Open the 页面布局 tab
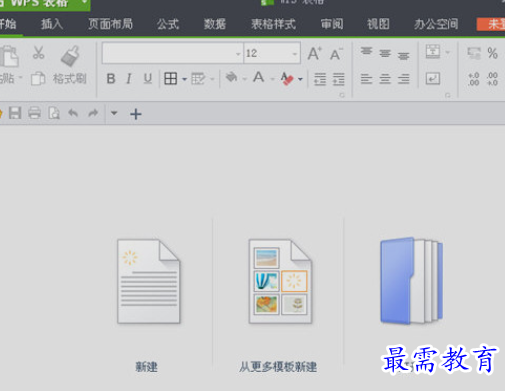The width and height of the screenshot is (505, 391). (110, 24)
